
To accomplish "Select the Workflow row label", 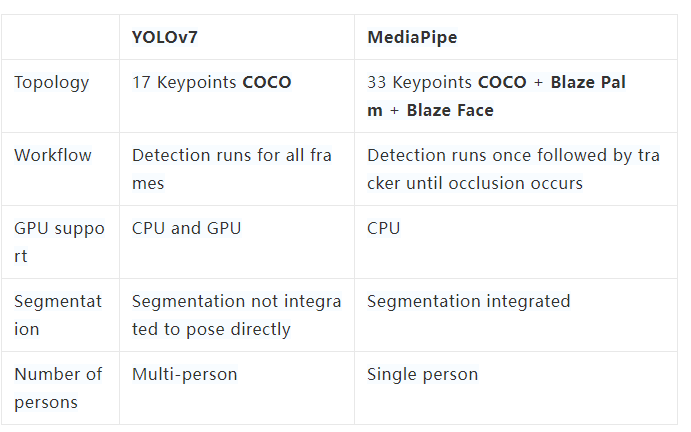I will (x=53, y=155).
